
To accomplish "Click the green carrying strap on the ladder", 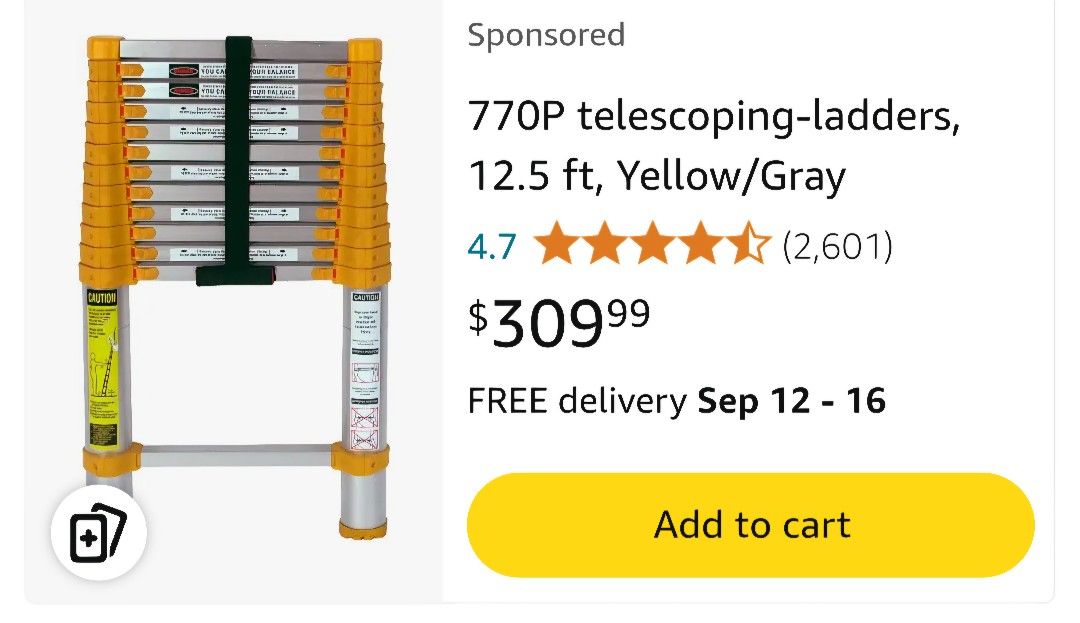I will (x=238, y=160).
